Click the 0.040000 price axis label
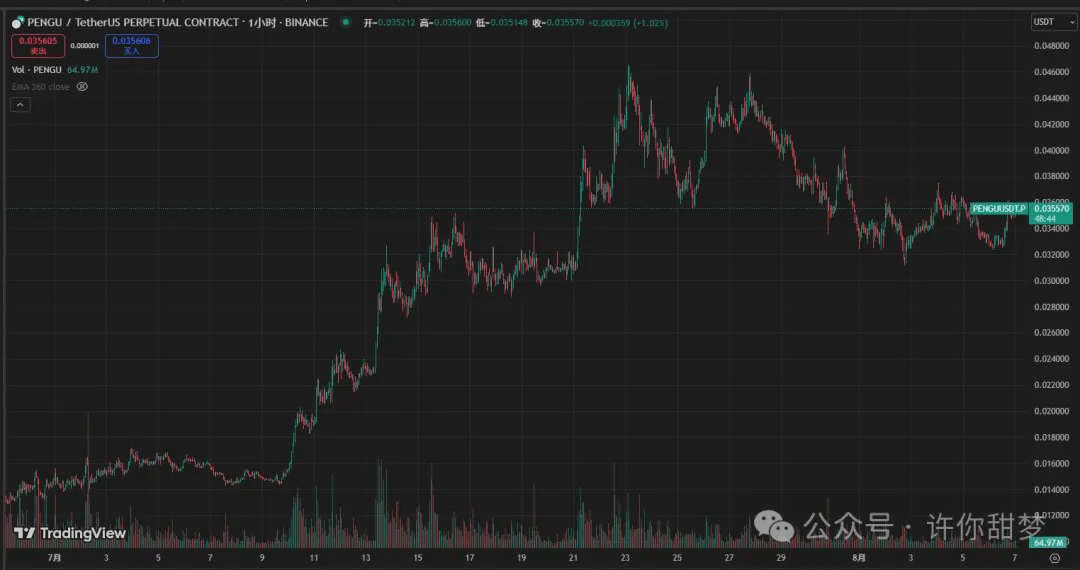The image size is (1080, 570). click(x=1051, y=151)
